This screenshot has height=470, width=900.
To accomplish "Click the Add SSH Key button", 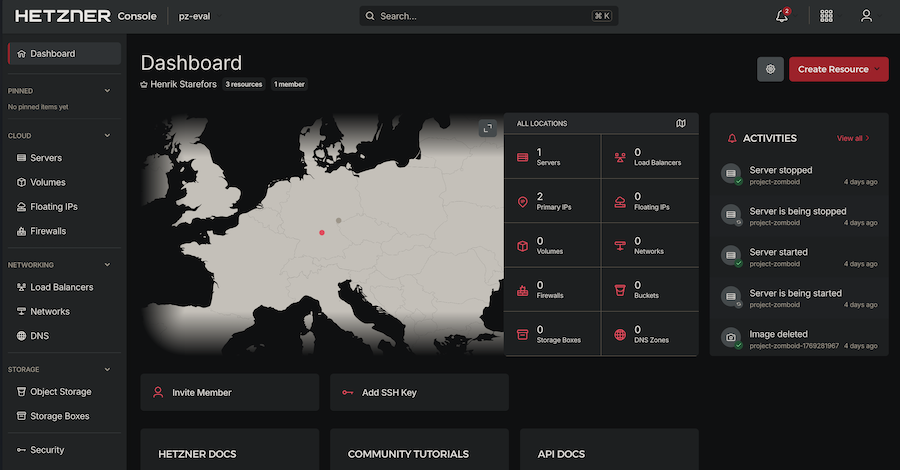I will click(419, 393).
